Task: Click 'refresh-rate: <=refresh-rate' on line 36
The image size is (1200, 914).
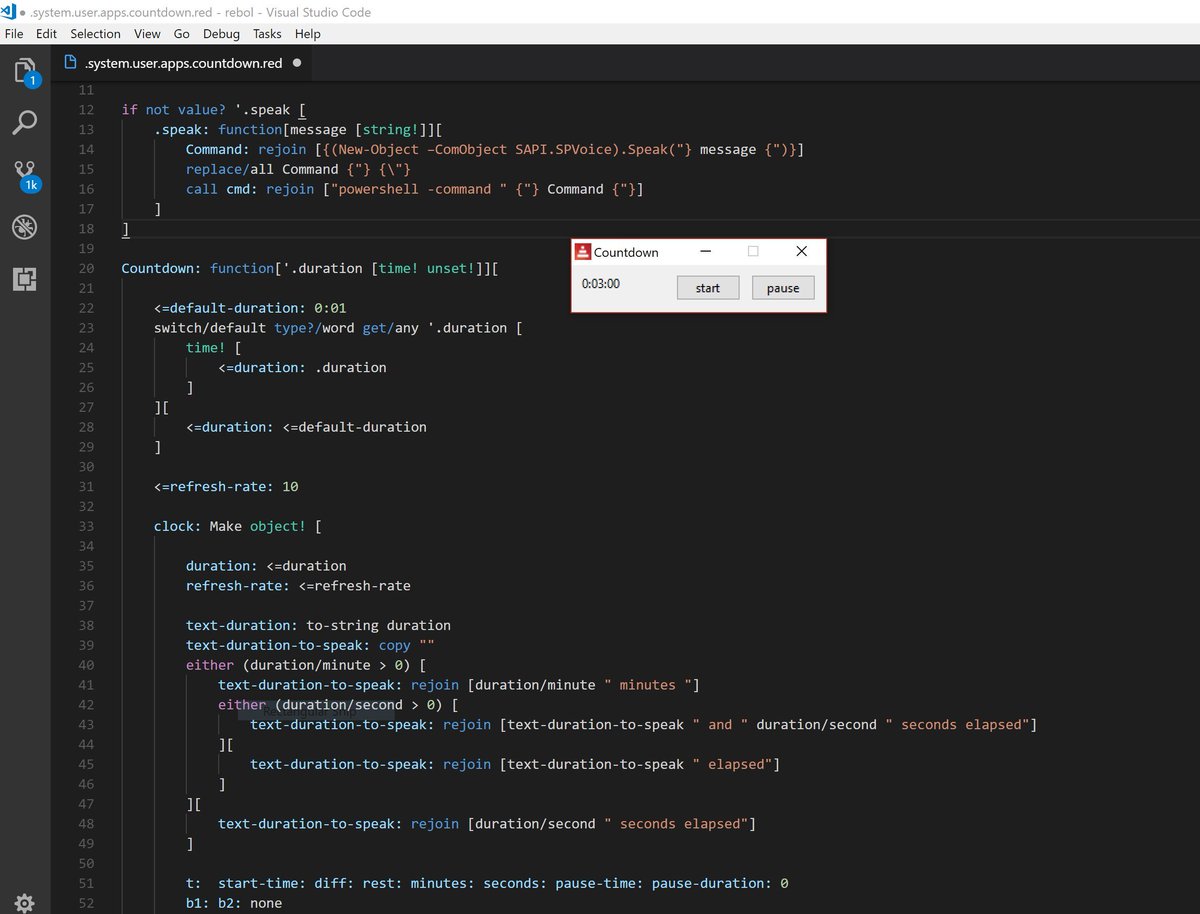Action: [x=298, y=586]
